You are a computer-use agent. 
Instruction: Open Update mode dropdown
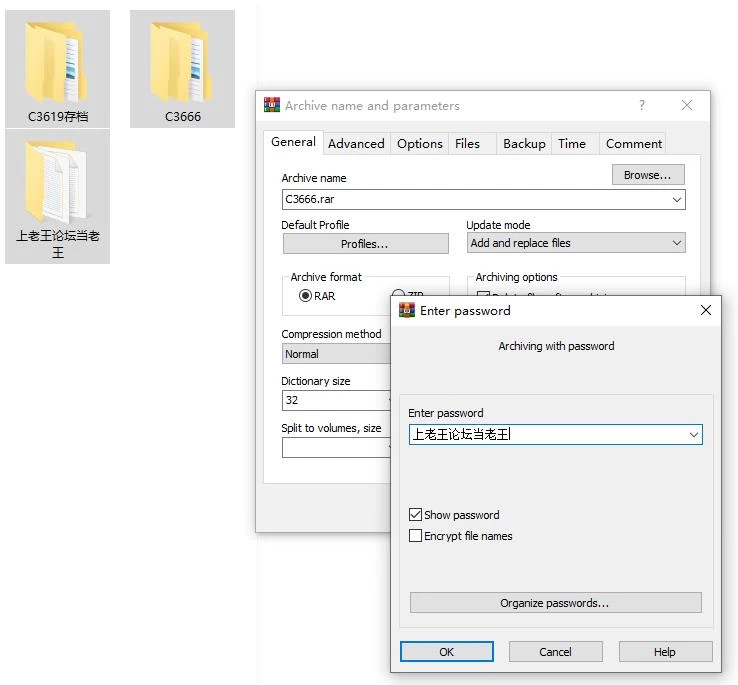click(576, 243)
